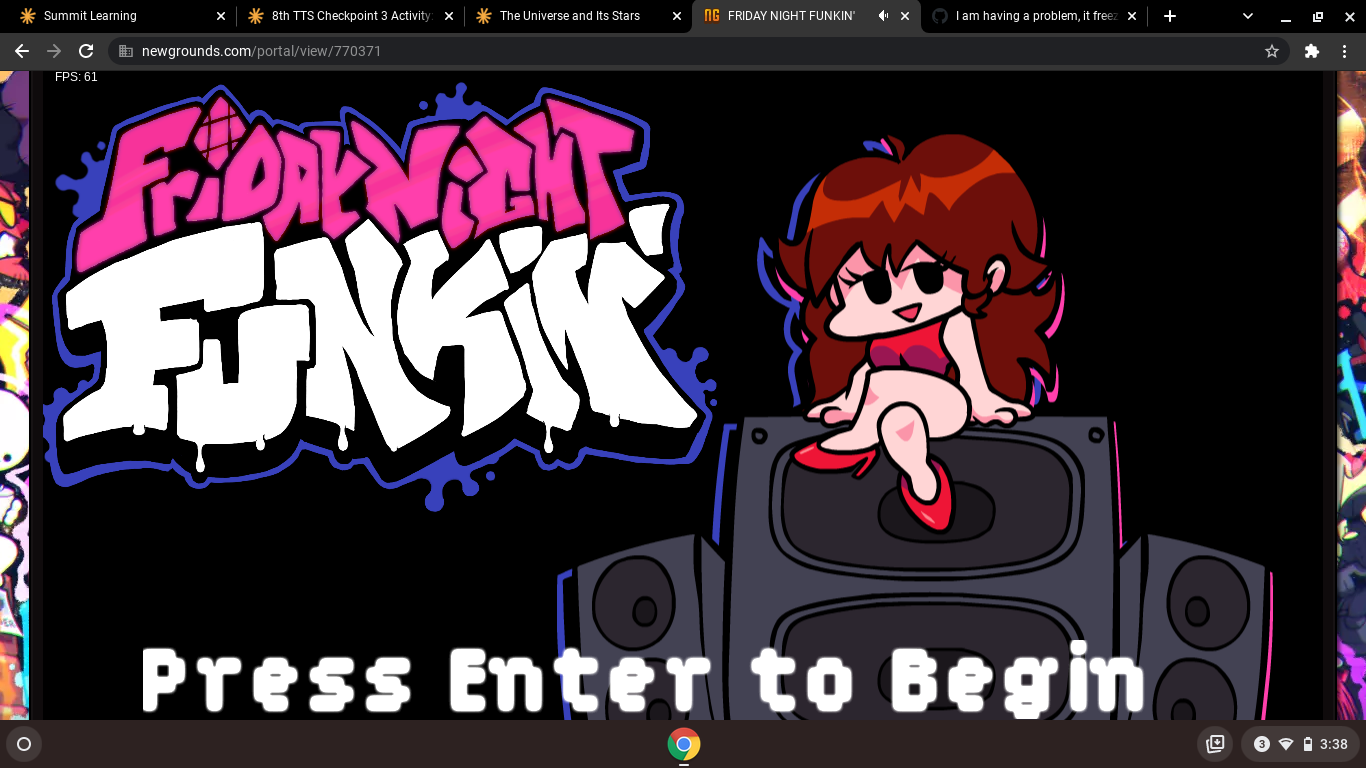
Task: Click the girlfriend character on speakers
Action: coord(915,335)
